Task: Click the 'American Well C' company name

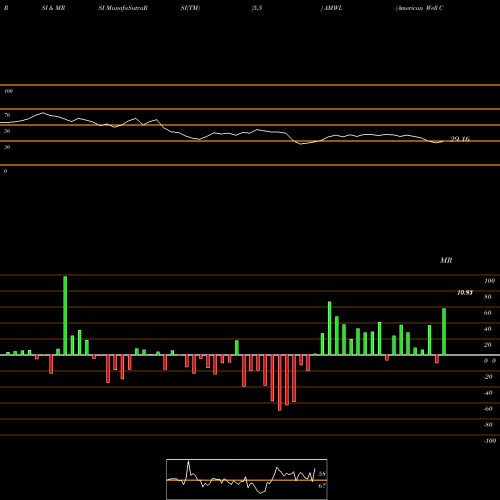Action: point(419,8)
